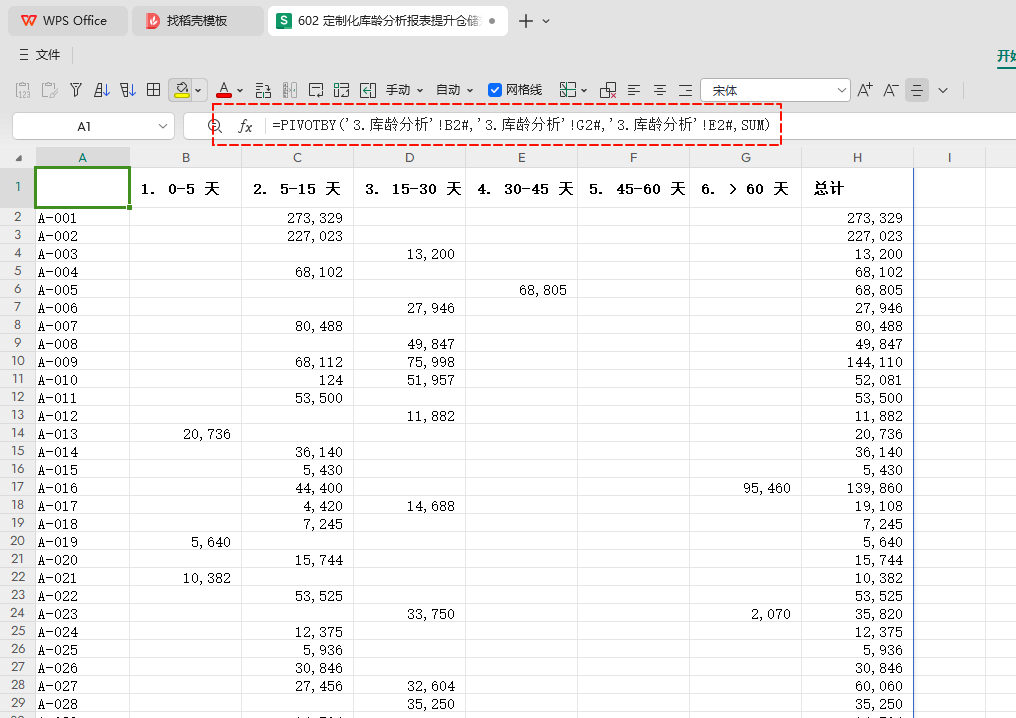Click the borders grid icon

[x=154, y=90]
